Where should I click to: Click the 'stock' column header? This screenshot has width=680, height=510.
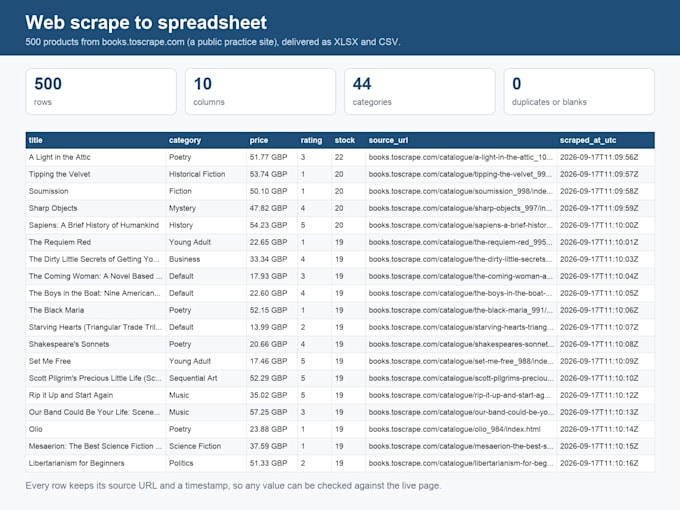[345, 140]
